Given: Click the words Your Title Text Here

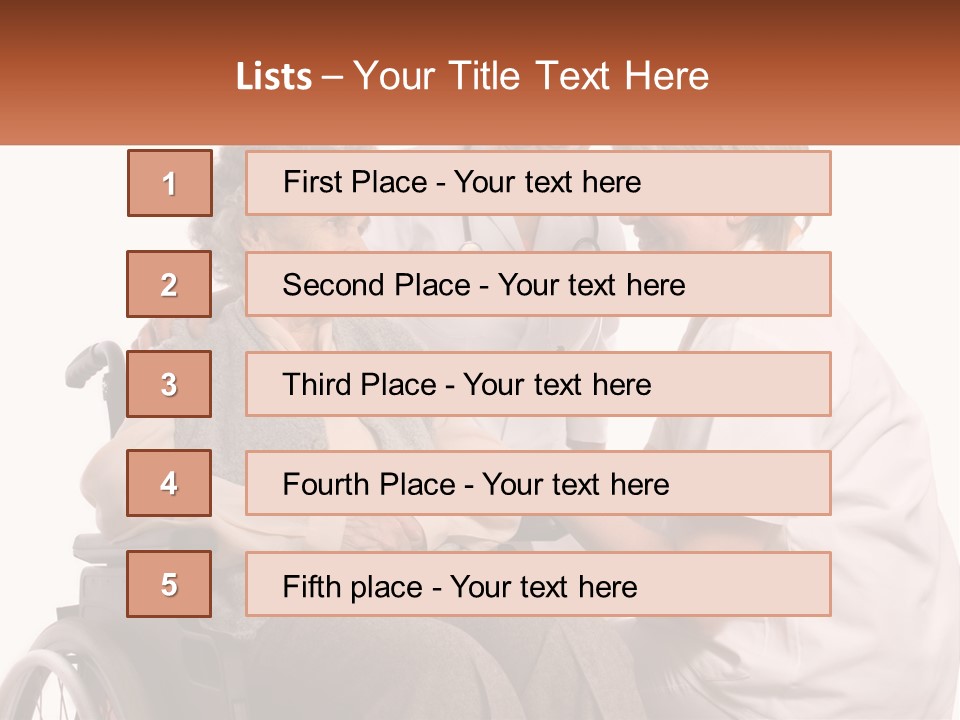Looking at the screenshot, I should [531, 76].
